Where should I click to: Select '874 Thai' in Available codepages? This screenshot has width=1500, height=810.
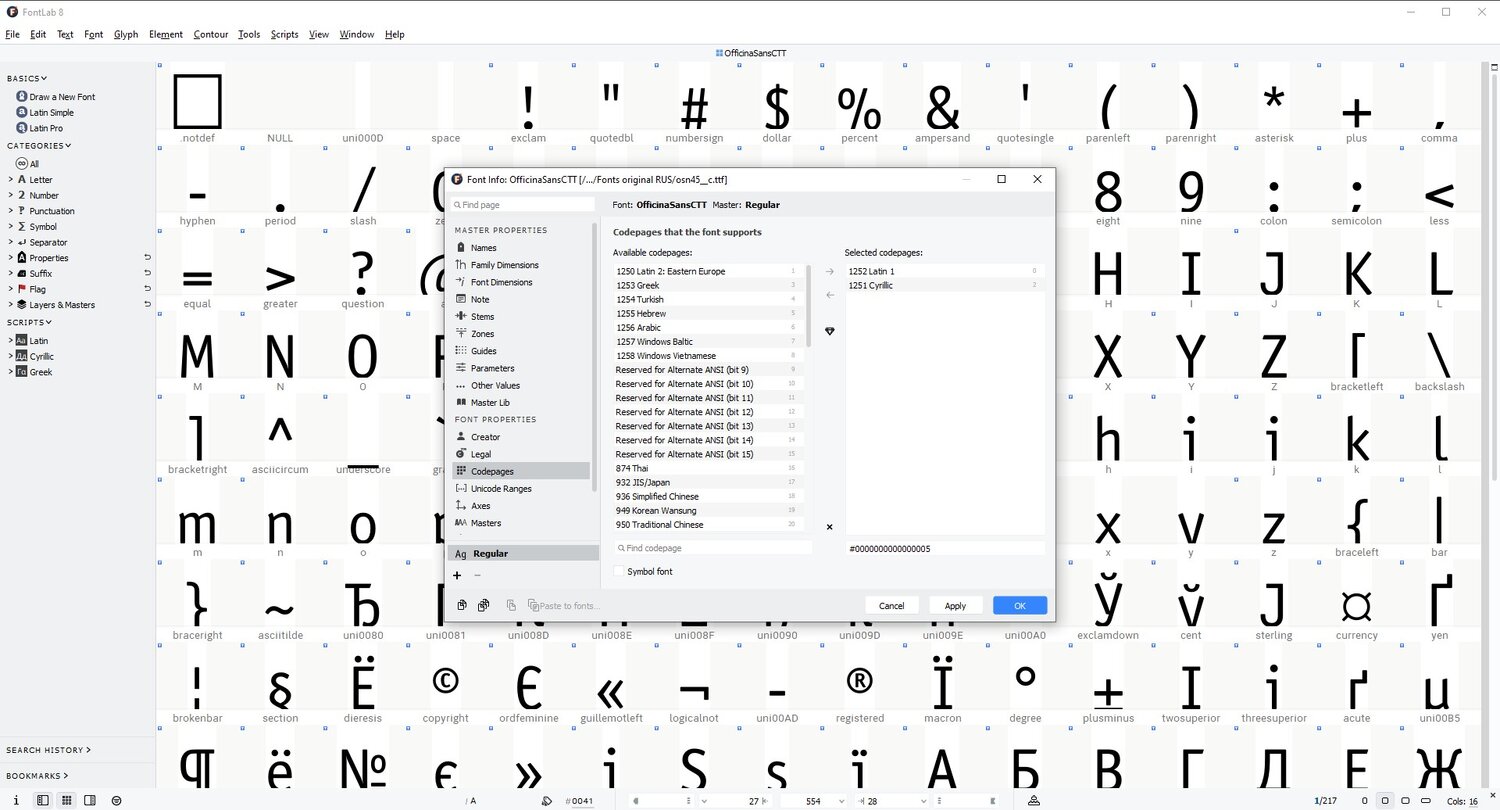coord(707,468)
